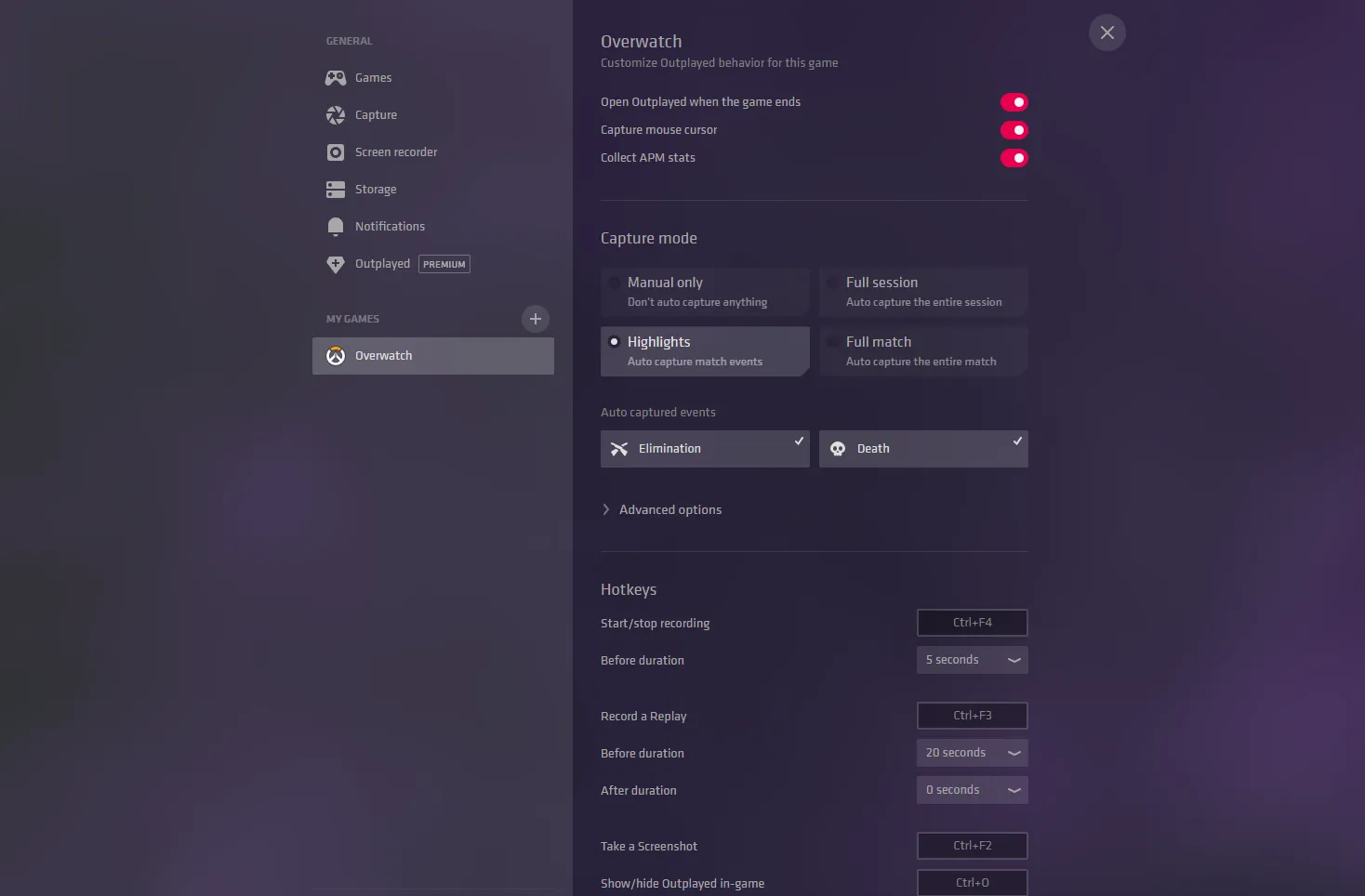The width and height of the screenshot is (1365, 896).
Task: Open Outplayed settings section
Action: point(433,264)
